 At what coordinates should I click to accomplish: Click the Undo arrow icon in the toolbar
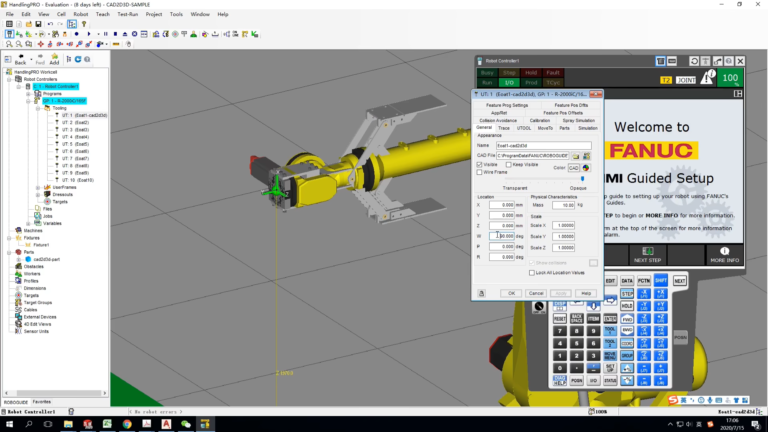pos(50,24)
